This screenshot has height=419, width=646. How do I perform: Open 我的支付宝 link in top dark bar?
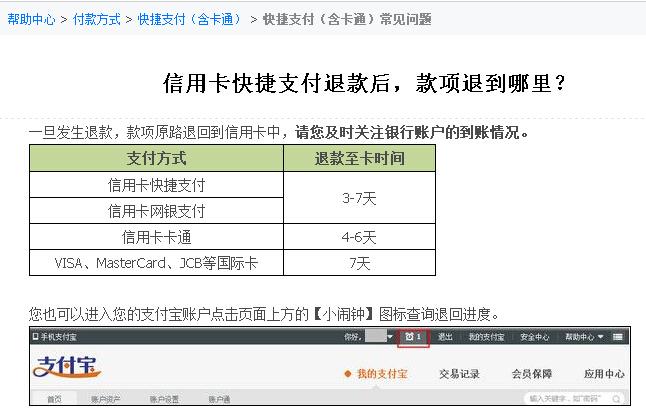486,337
